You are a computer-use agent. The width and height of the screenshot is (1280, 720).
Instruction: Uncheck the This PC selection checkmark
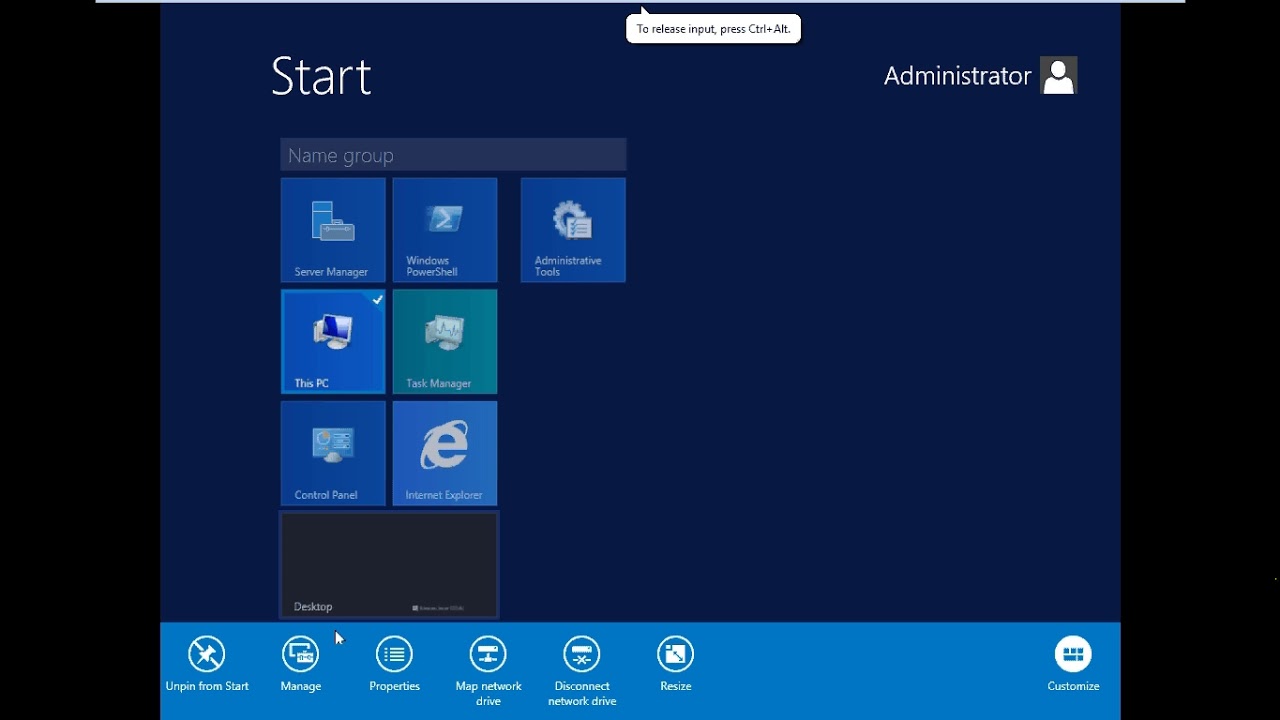coord(377,299)
